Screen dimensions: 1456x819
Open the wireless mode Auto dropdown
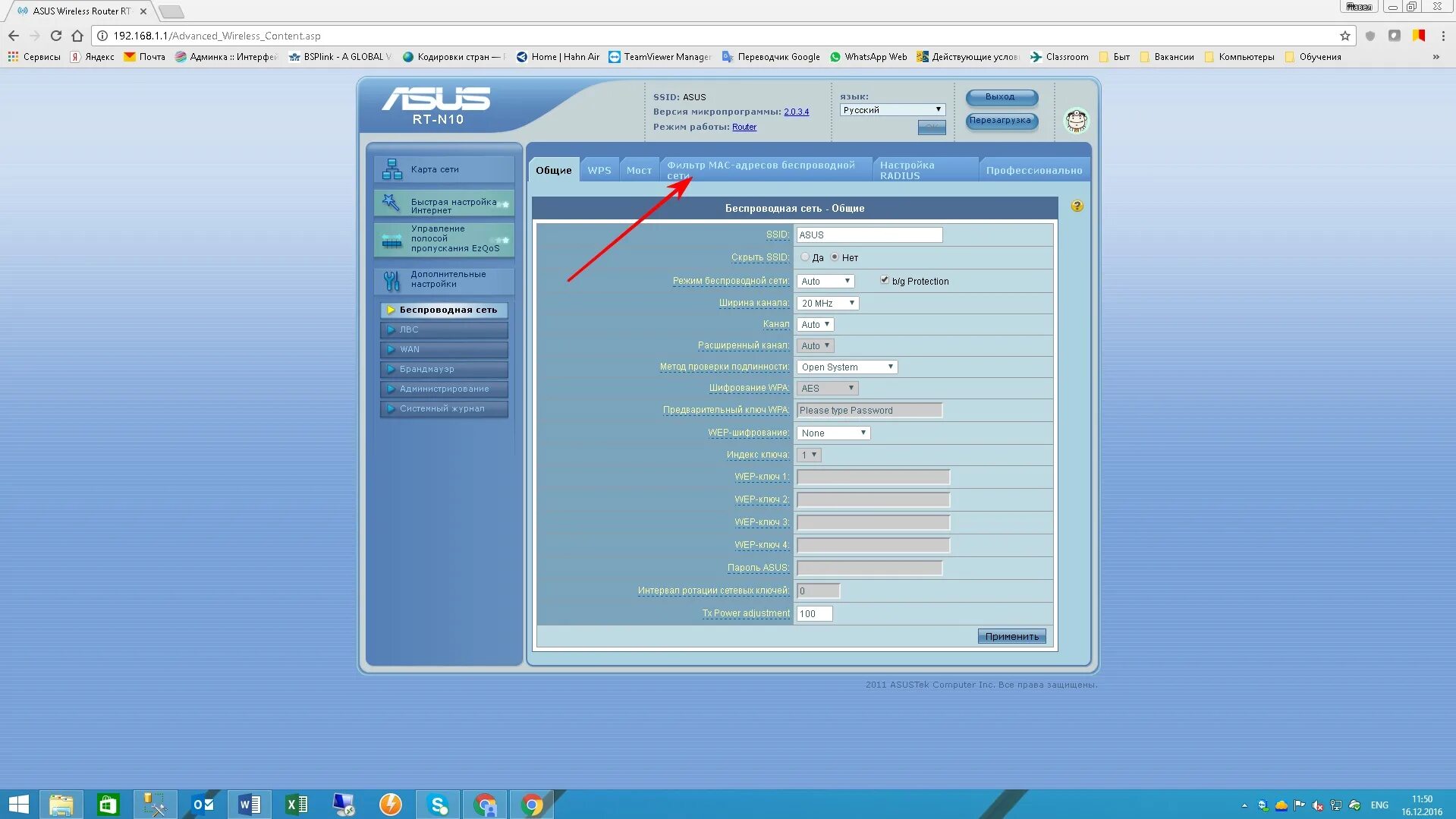pos(825,281)
